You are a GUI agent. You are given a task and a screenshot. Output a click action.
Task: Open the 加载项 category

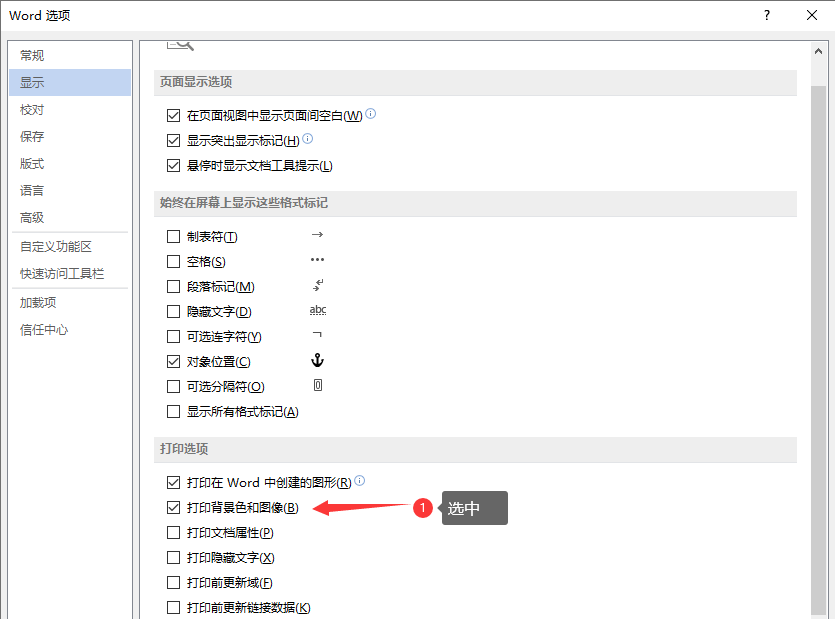[x=70, y=303]
